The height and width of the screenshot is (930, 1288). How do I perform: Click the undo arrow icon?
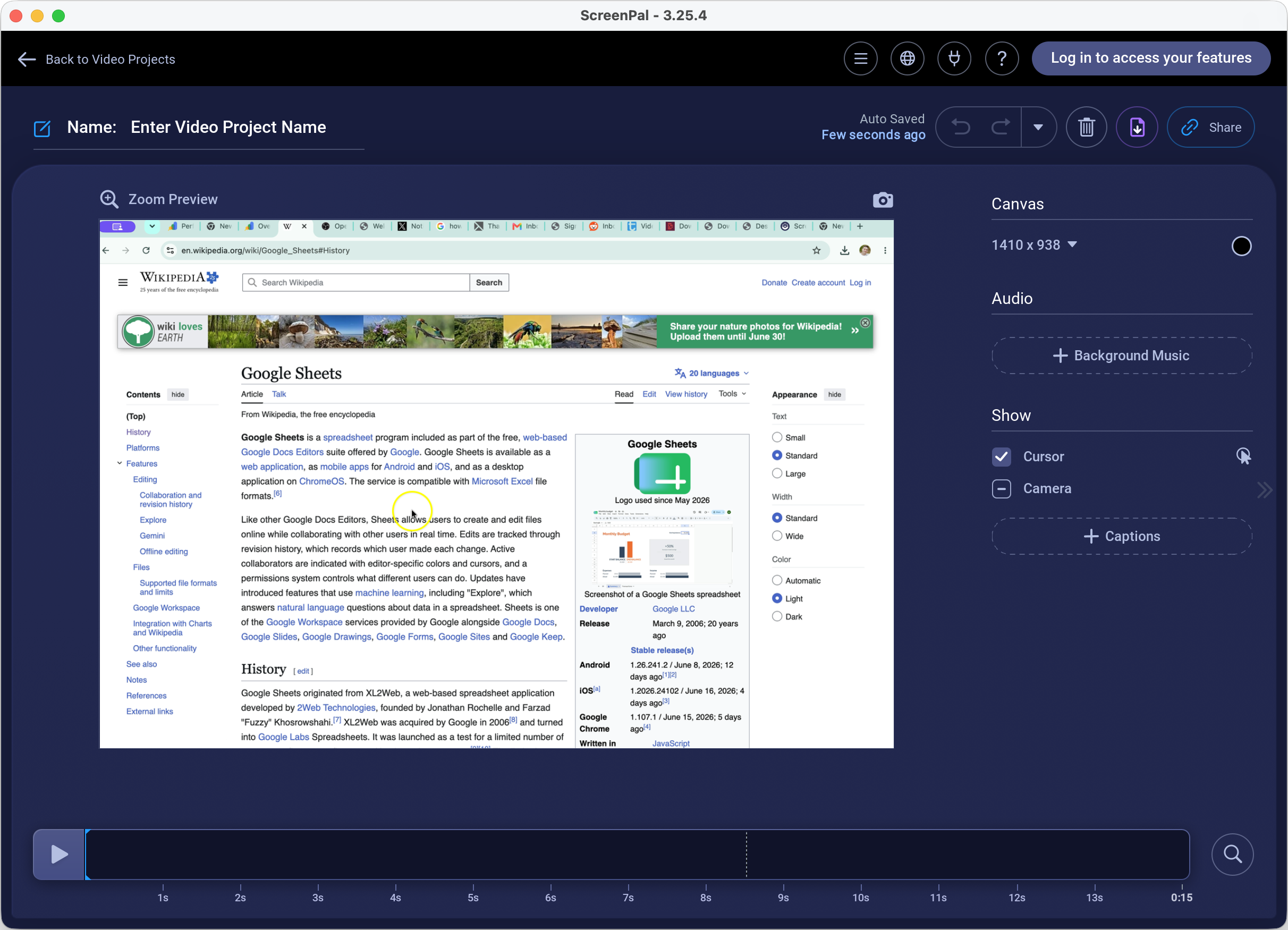coord(961,126)
